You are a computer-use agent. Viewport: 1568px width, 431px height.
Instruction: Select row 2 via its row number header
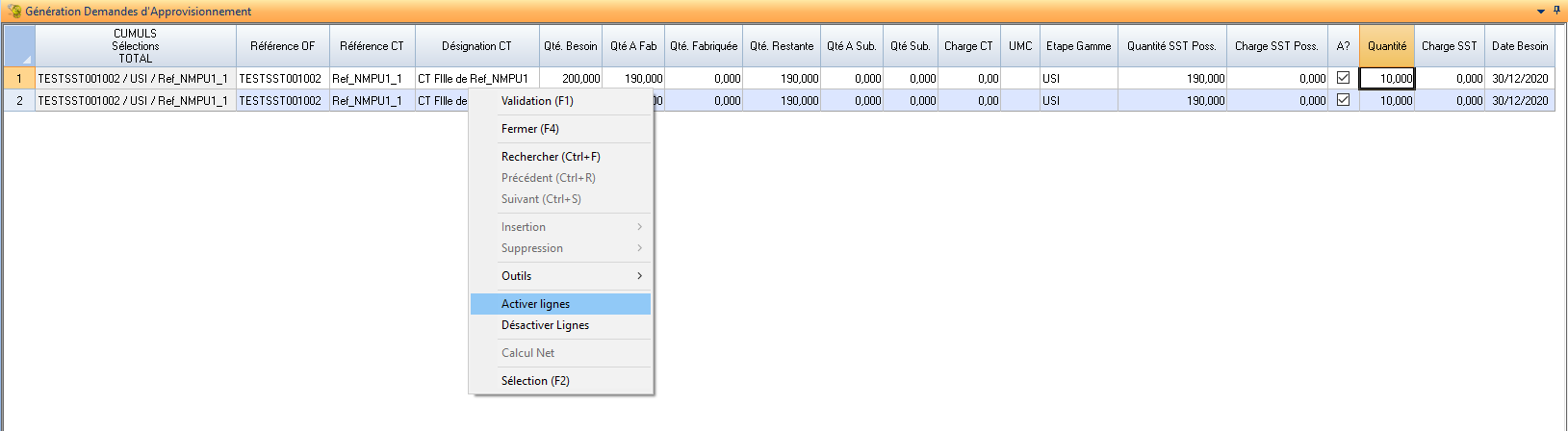19,100
